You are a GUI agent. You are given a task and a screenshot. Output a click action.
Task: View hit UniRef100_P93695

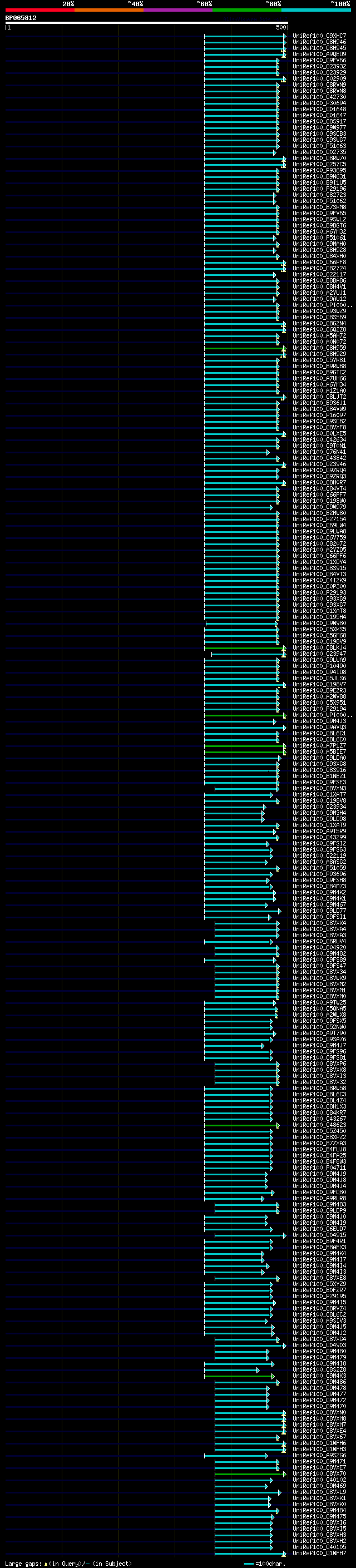pyautogui.click(x=319, y=170)
